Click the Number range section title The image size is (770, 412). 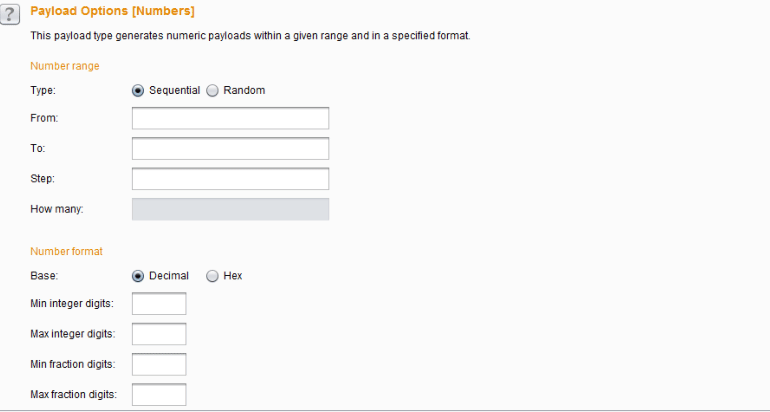point(65,66)
